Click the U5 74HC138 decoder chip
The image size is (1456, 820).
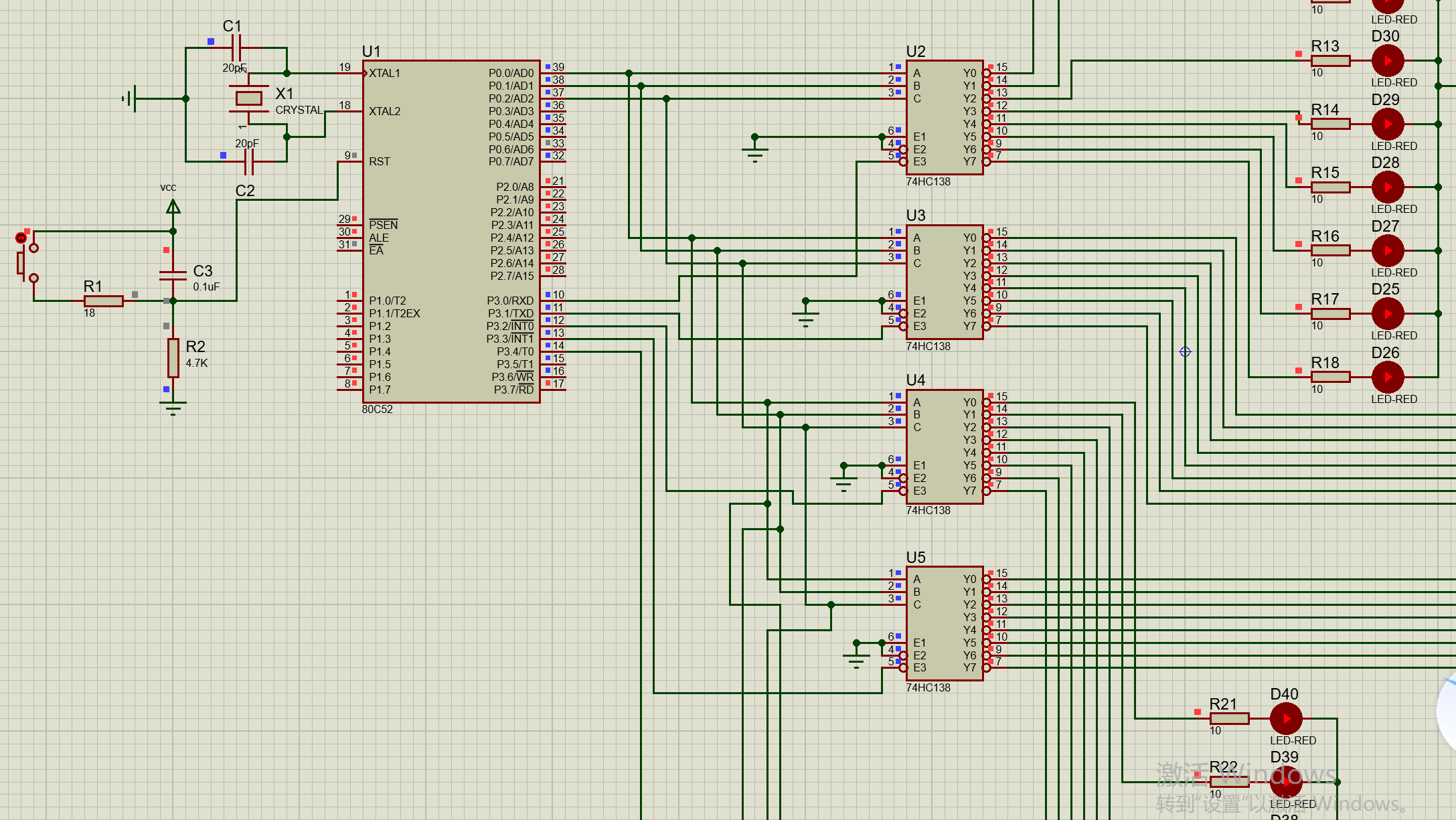point(944,623)
